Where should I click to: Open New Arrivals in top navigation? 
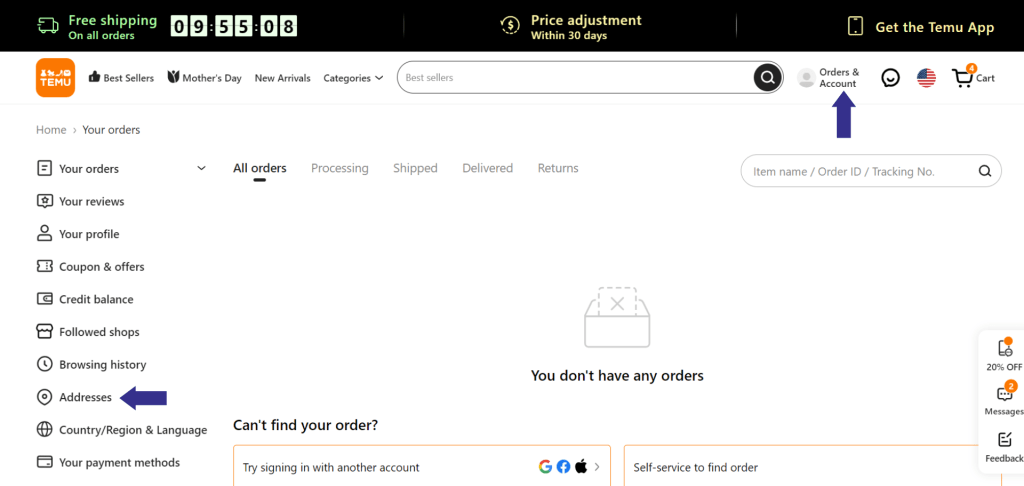point(283,78)
